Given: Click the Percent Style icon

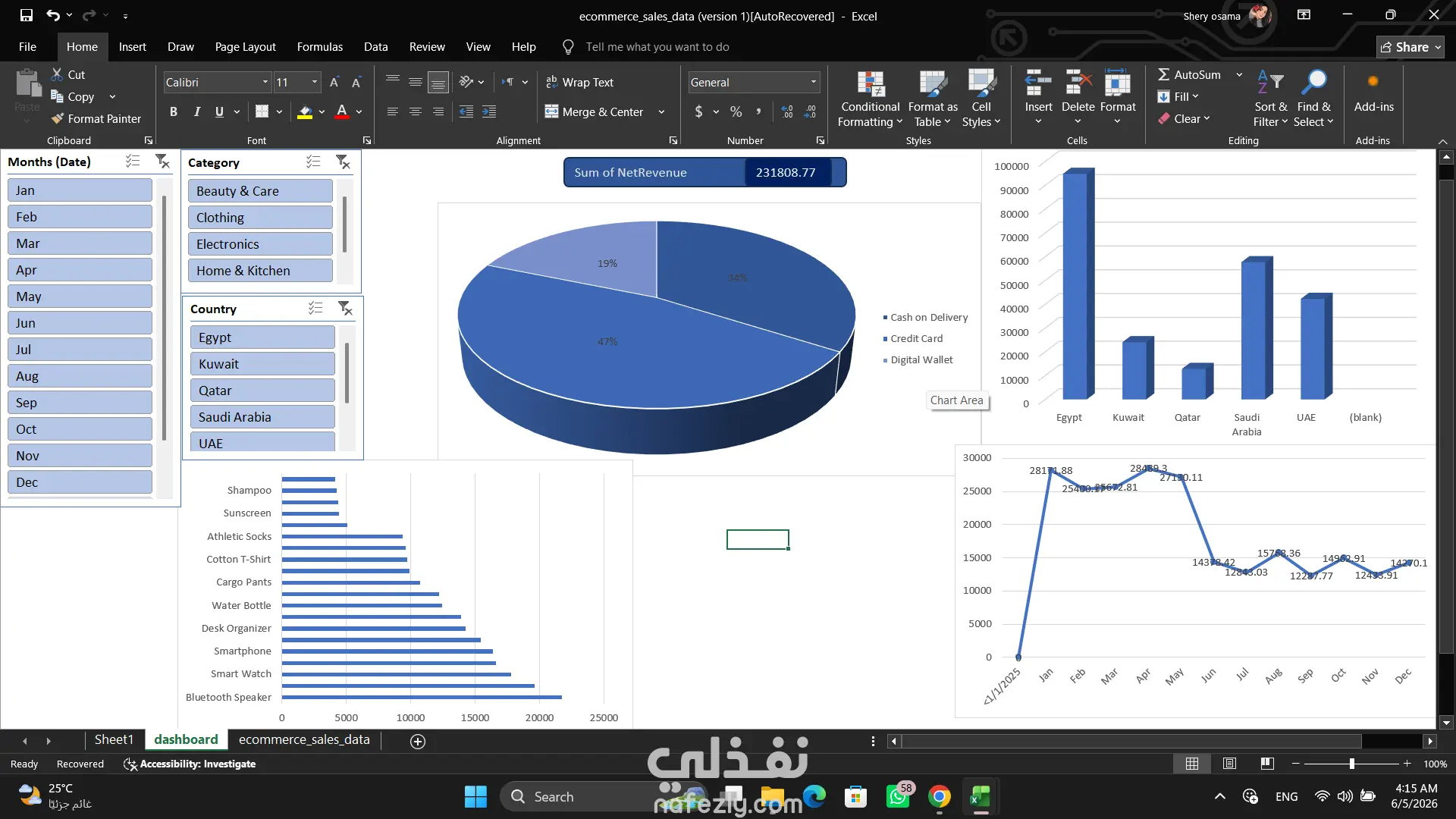Looking at the screenshot, I should click(736, 111).
